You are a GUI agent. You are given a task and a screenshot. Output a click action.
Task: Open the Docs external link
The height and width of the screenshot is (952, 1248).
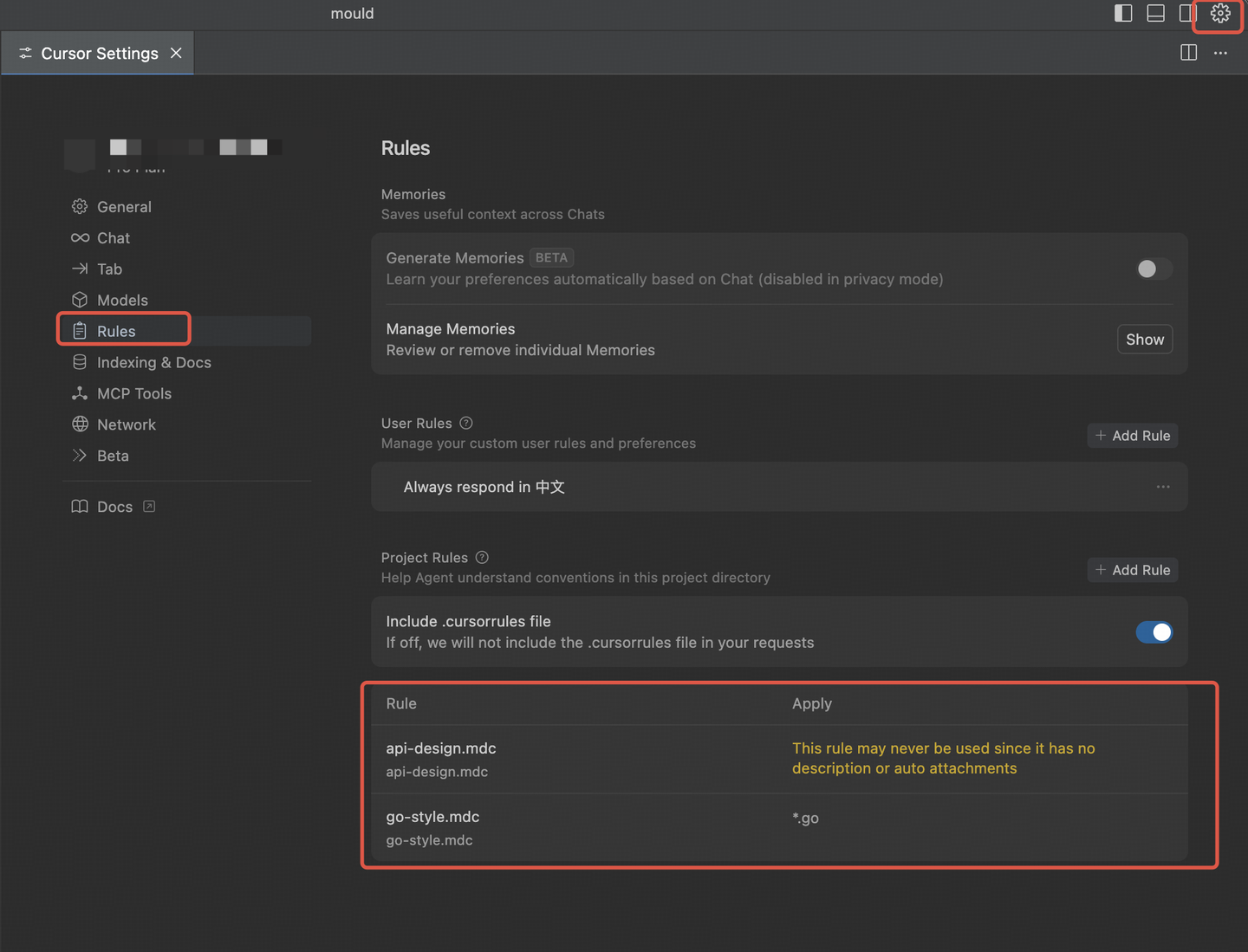tap(114, 507)
